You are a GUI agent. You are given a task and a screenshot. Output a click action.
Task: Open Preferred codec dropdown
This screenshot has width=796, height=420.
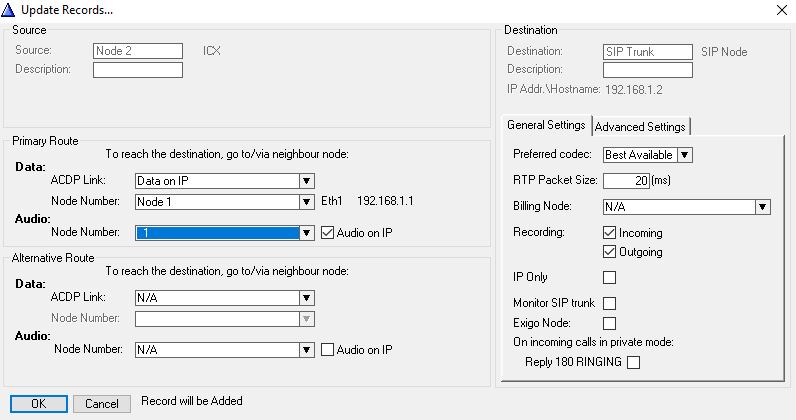pyautogui.click(x=684, y=155)
